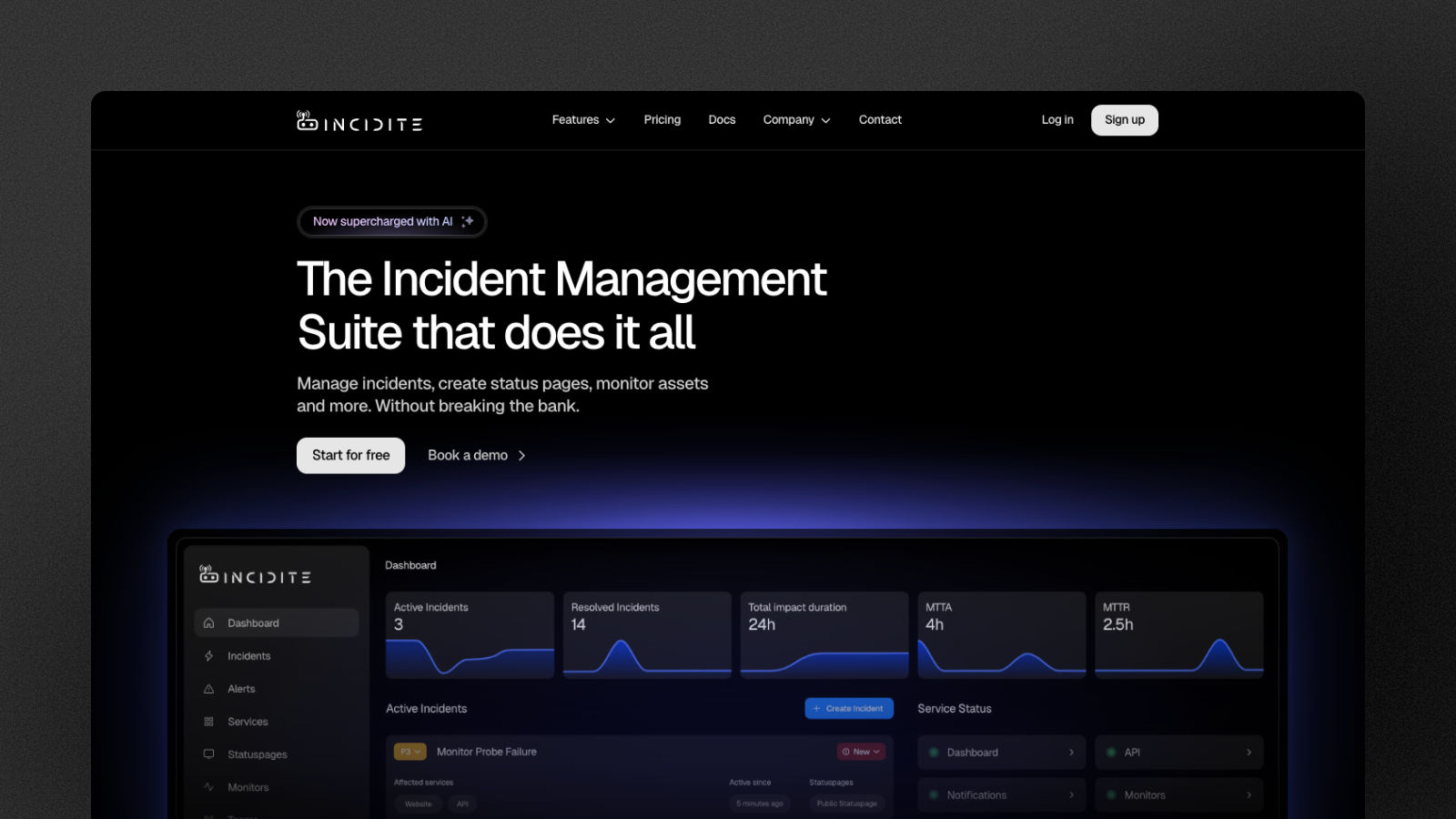Click the Start for free button
The image size is (1456, 819).
350,455
